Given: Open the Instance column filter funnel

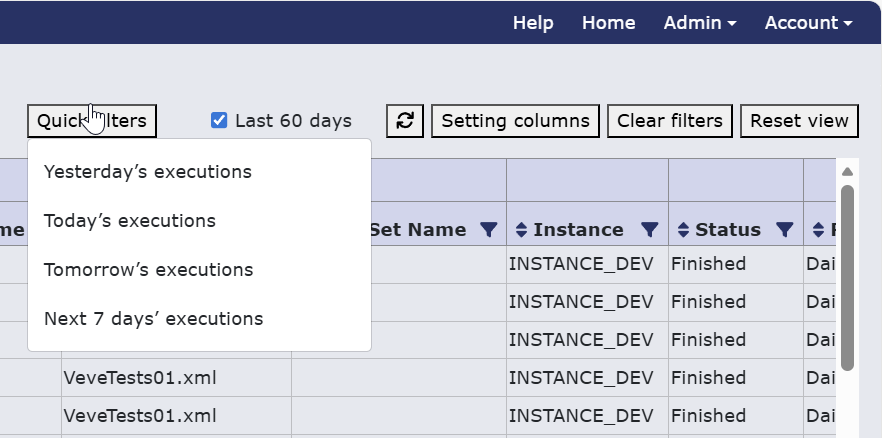Looking at the screenshot, I should click(x=650, y=229).
